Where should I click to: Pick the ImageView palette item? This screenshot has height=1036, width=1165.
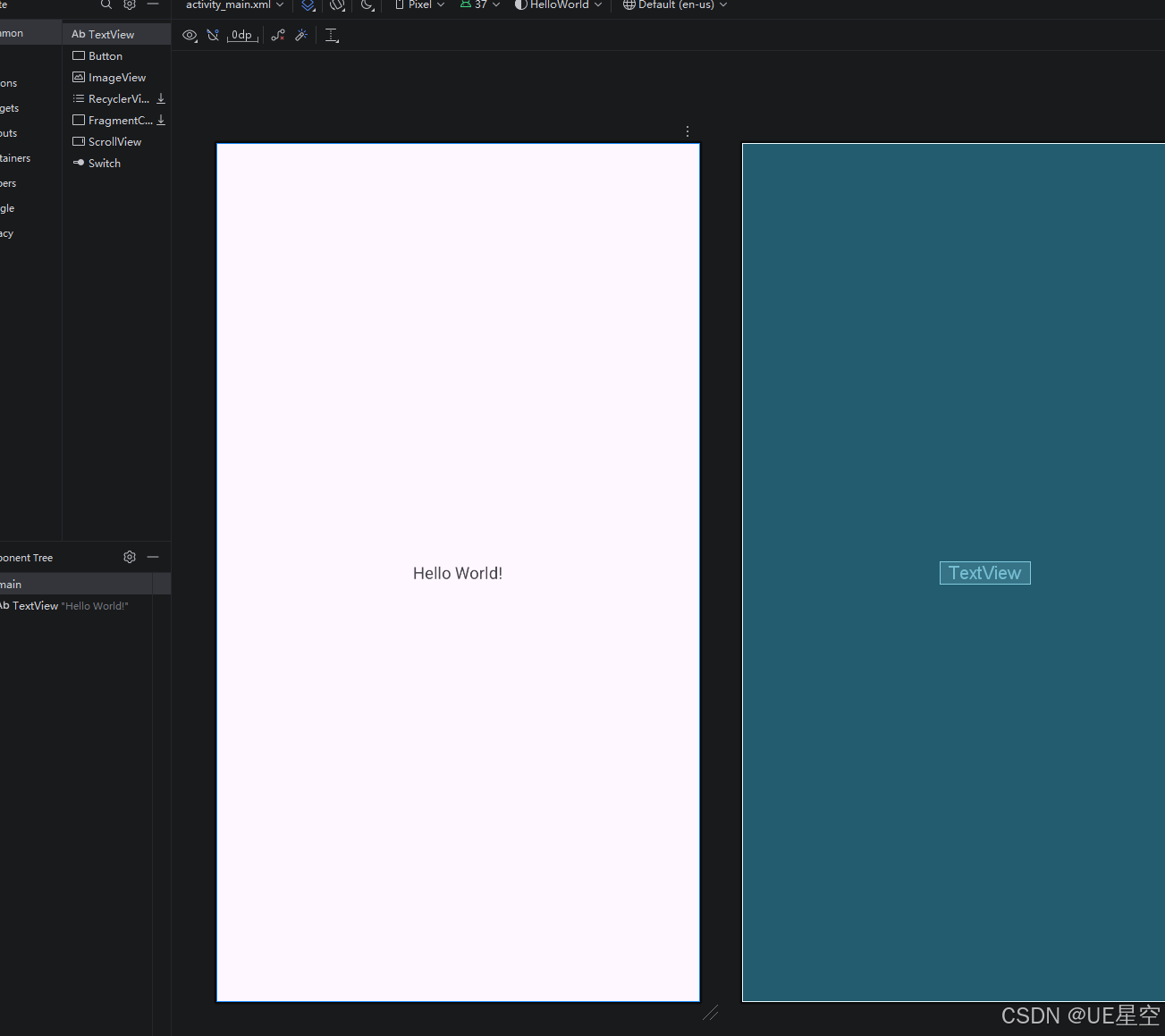pos(116,77)
